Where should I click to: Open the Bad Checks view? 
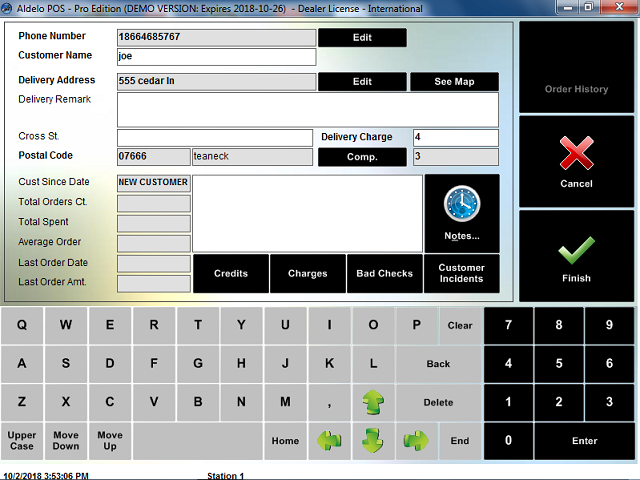tap(385, 273)
